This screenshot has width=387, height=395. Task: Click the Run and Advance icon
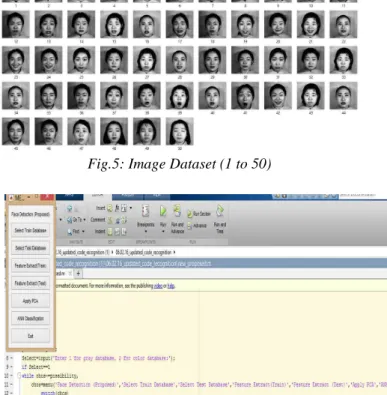click(177, 211)
